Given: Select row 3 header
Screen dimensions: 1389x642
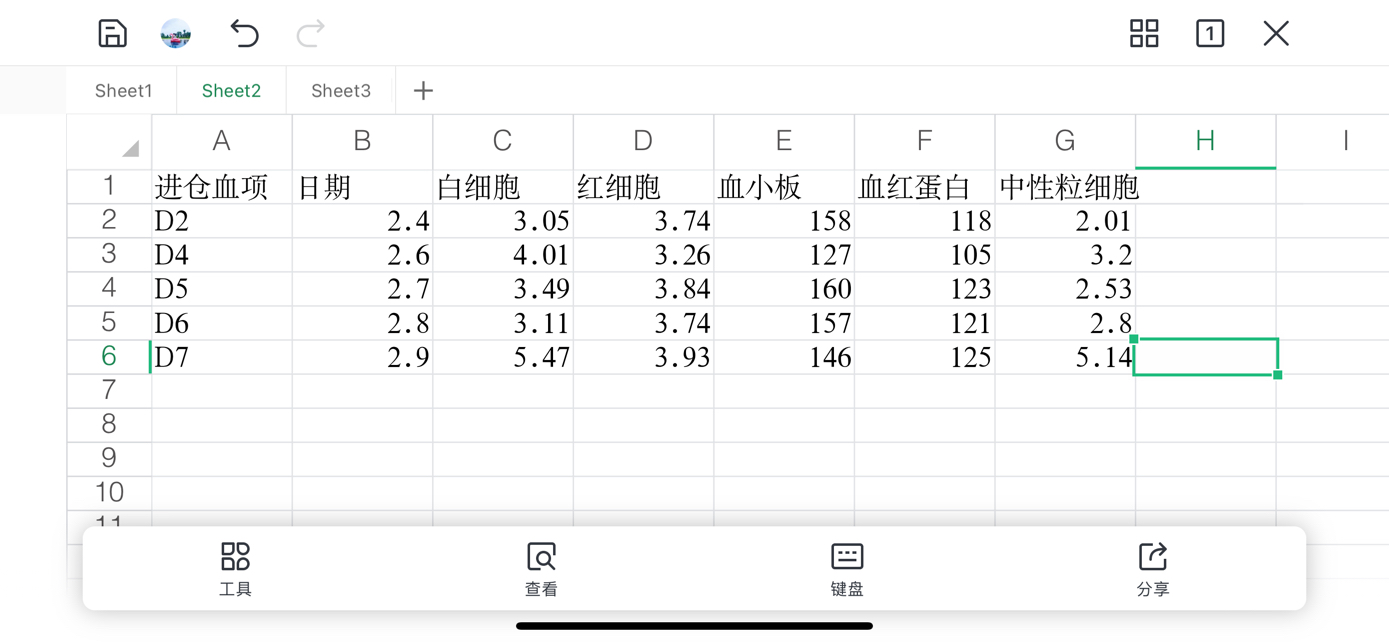Looking at the screenshot, I should (x=109, y=254).
